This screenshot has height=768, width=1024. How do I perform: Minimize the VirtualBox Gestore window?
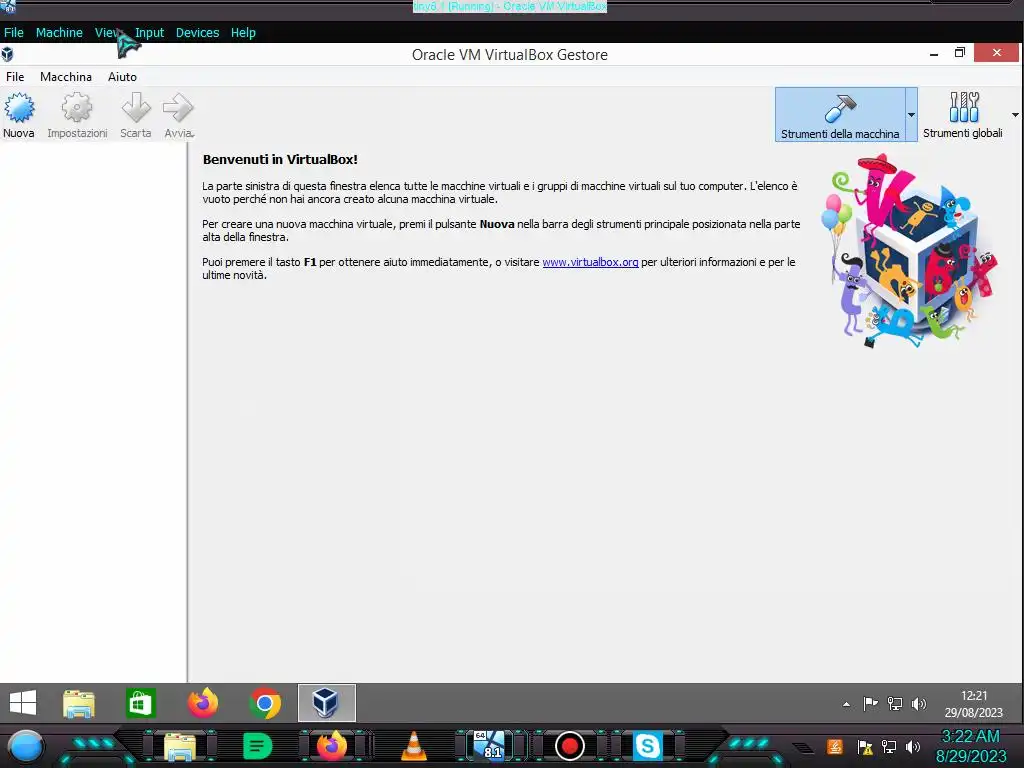[x=934, y=54]
